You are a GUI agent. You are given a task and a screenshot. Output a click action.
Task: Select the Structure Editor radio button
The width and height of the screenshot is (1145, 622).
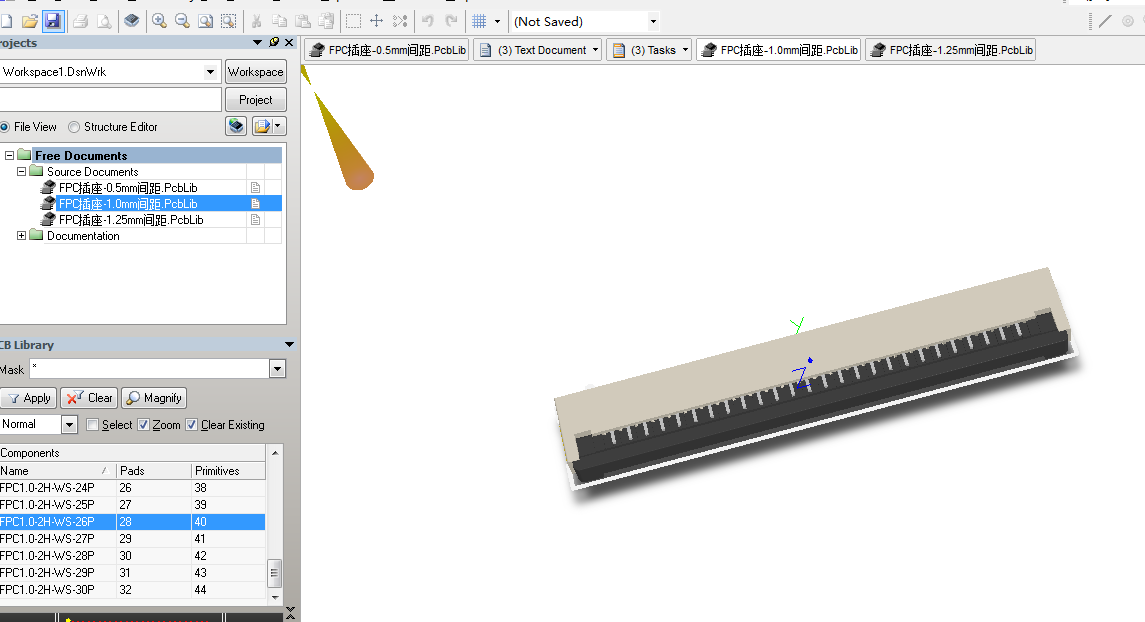[x=74, y=127]
